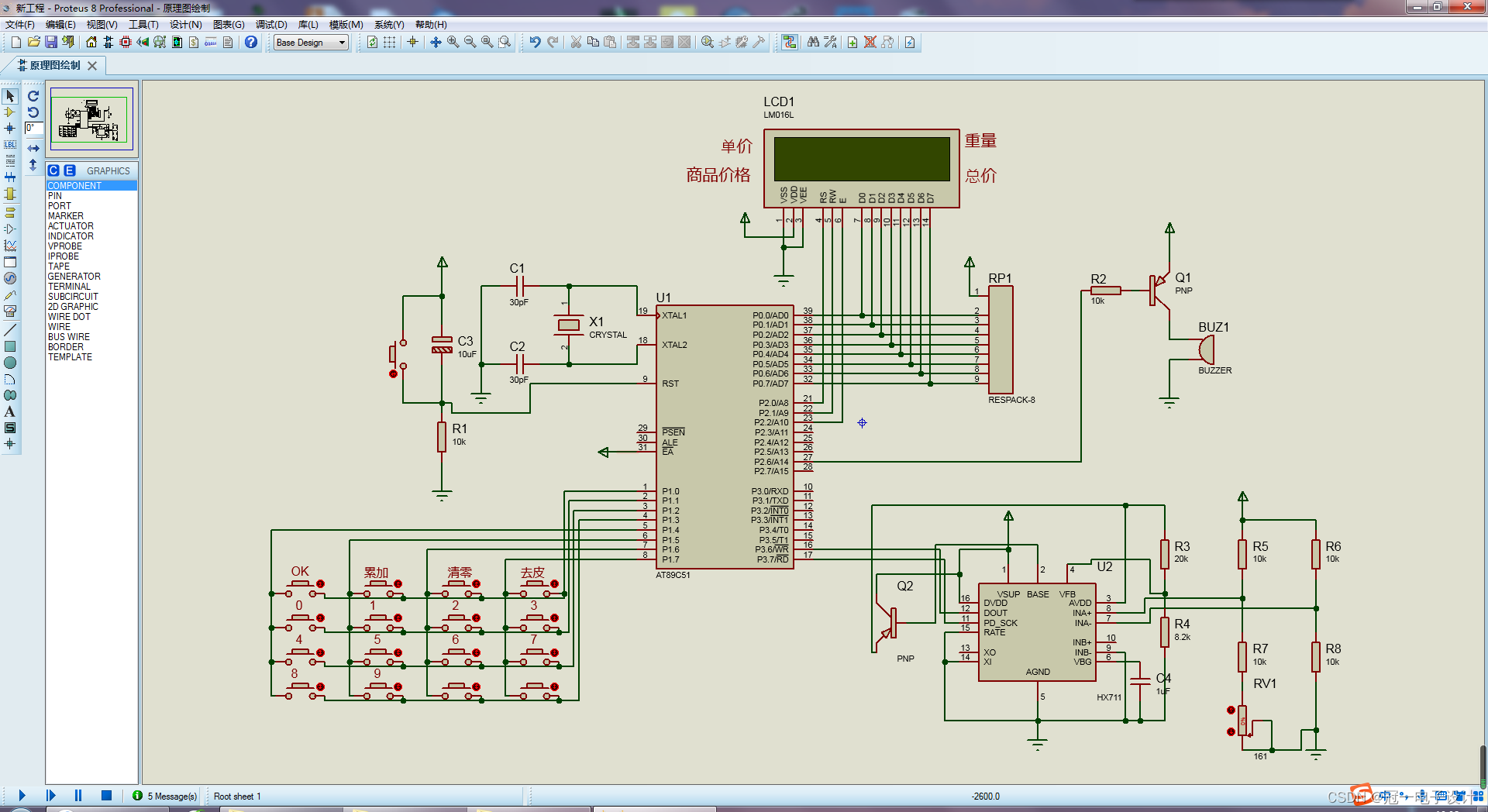This screenshot has height=812, width=1488.
Task: Open the Base Design variant dropdown
Action: tap(312, 43)
